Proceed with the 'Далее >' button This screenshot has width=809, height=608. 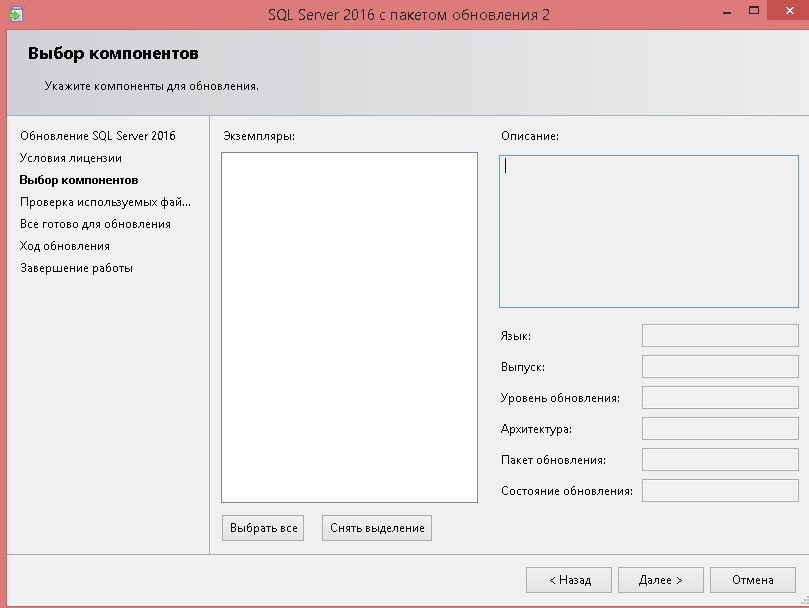pos(661,580)
